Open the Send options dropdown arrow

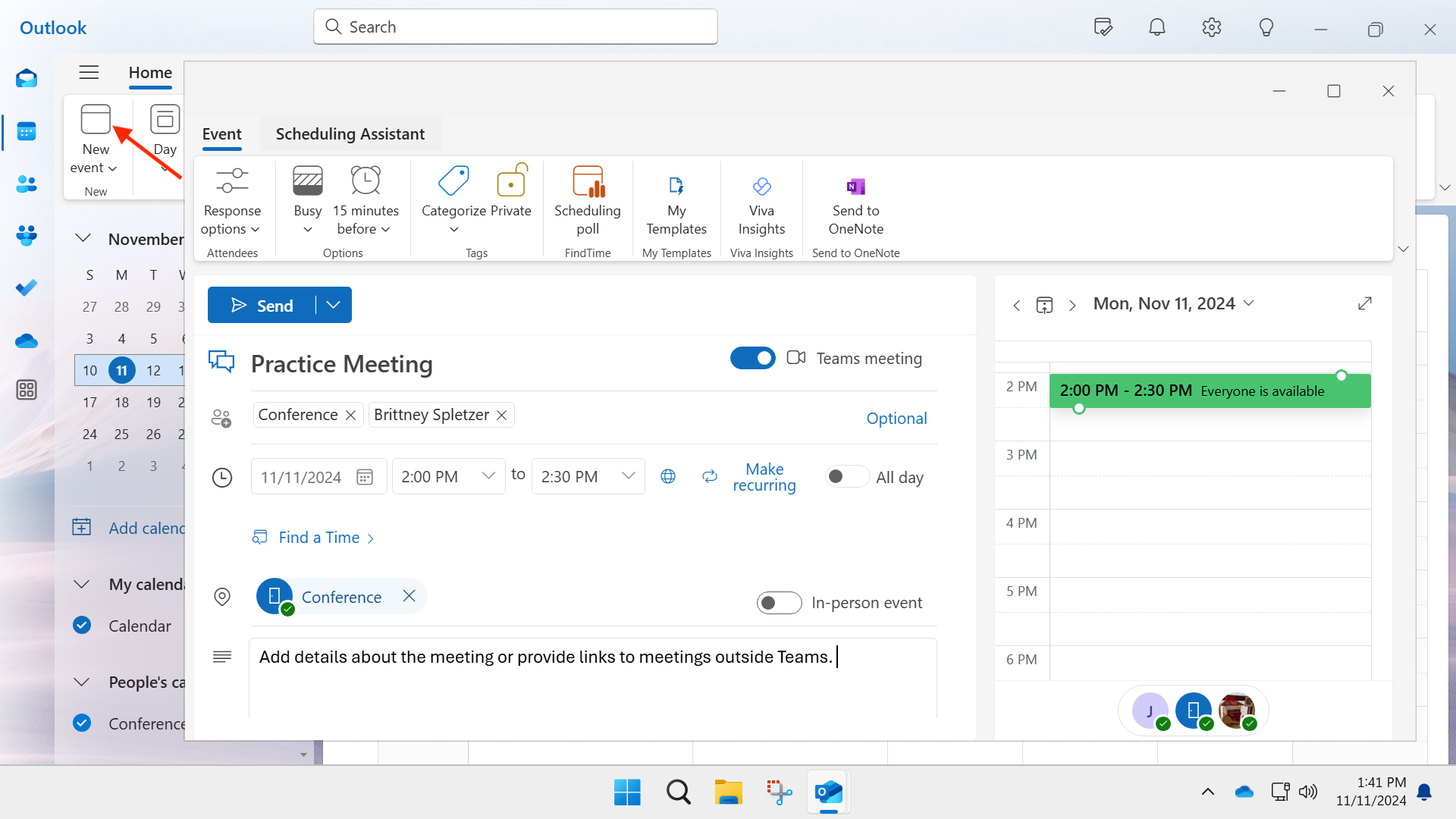tap(334, 305)
